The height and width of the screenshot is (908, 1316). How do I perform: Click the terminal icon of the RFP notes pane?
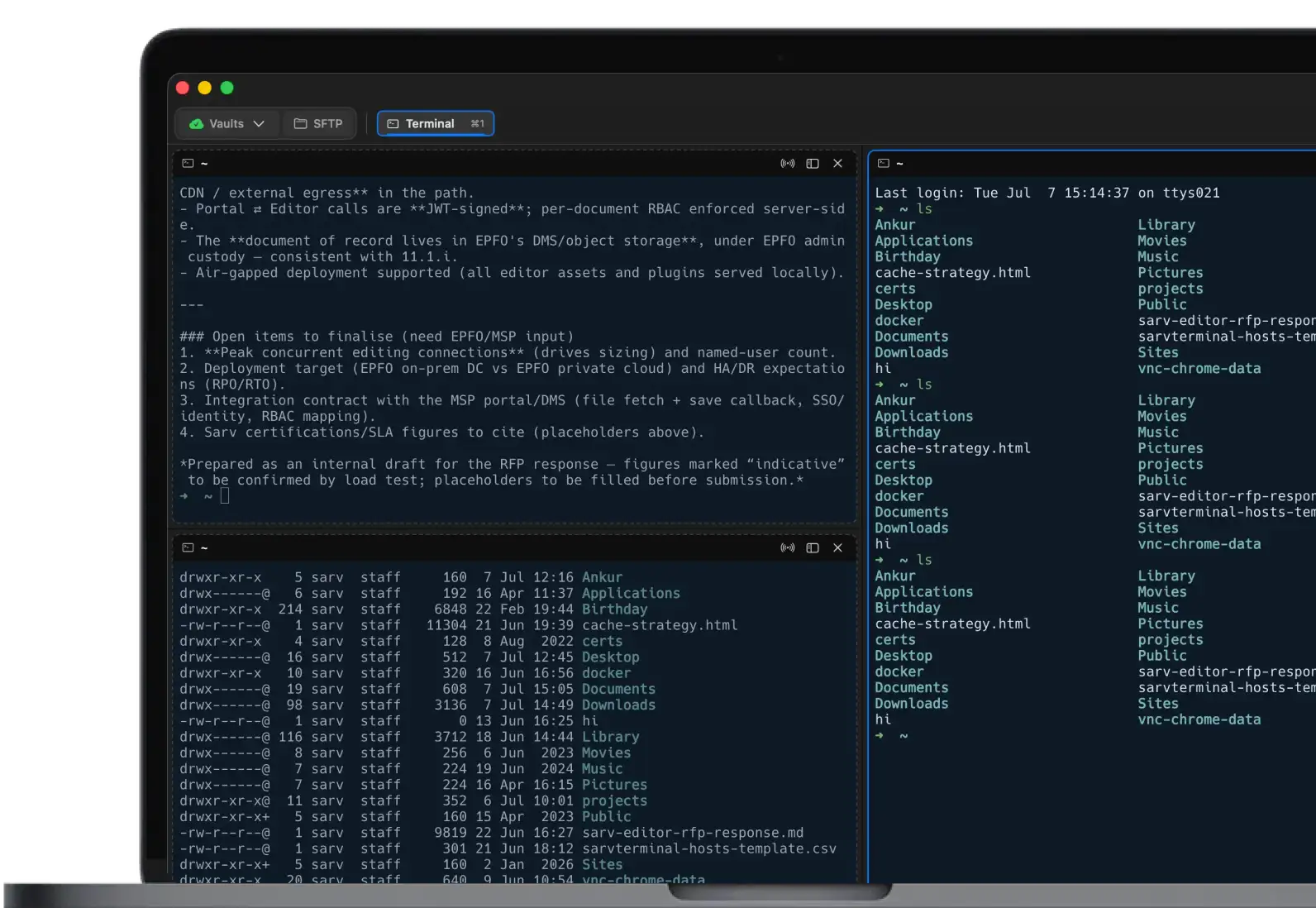tap(188, 164)
